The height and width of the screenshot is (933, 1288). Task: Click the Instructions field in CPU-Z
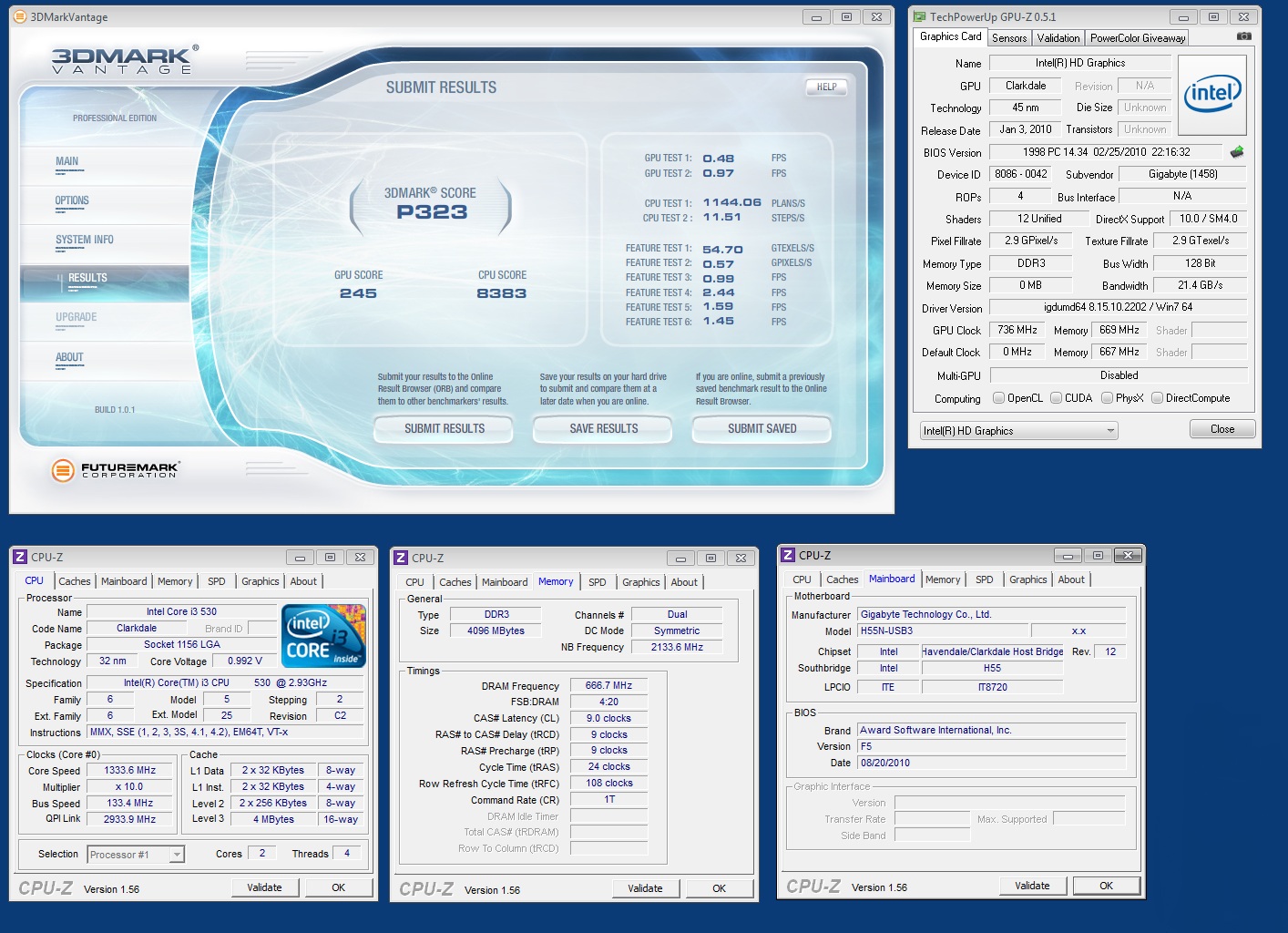click(x=224, y=733)
